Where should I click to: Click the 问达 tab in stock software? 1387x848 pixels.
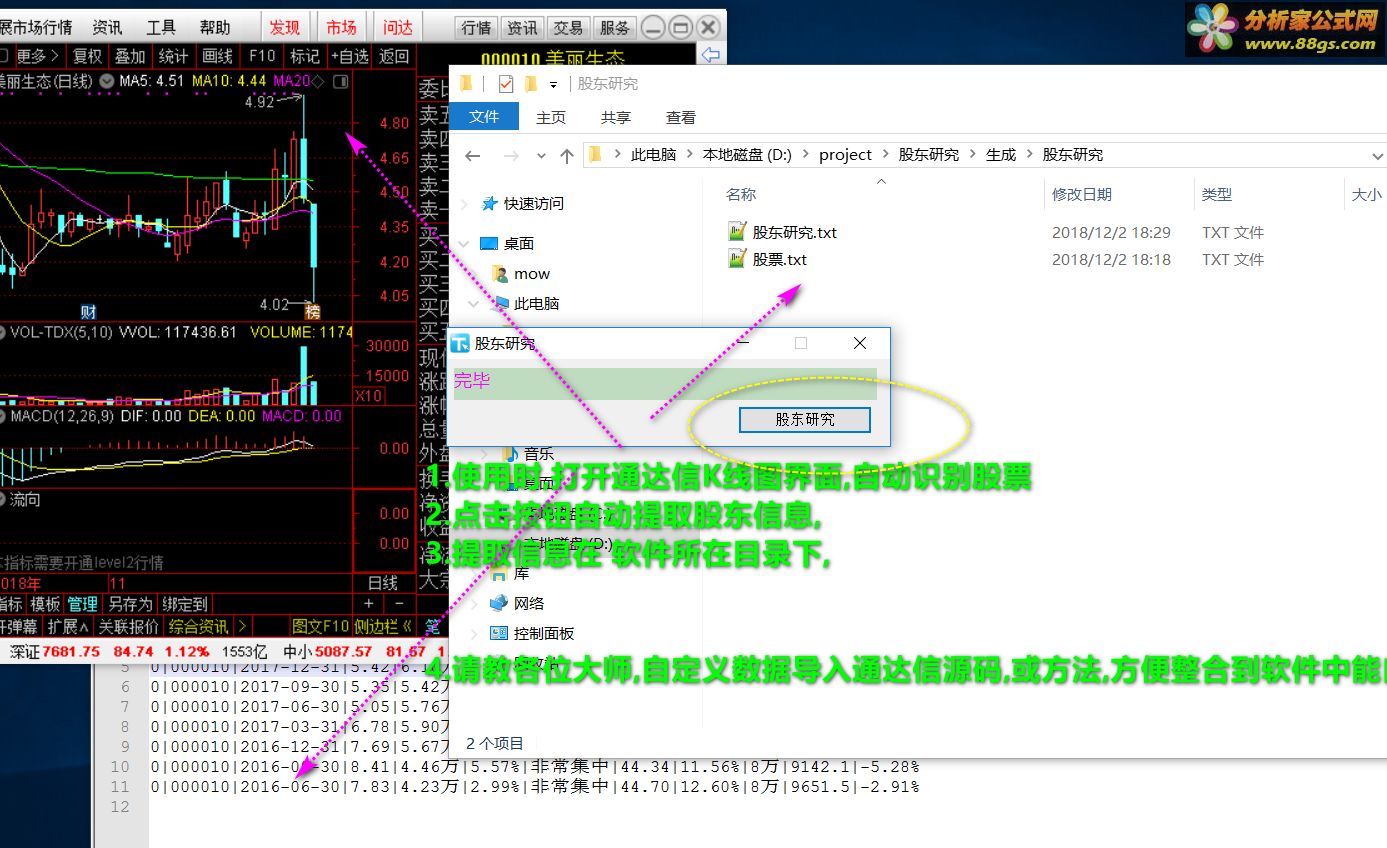pos(398,27)
